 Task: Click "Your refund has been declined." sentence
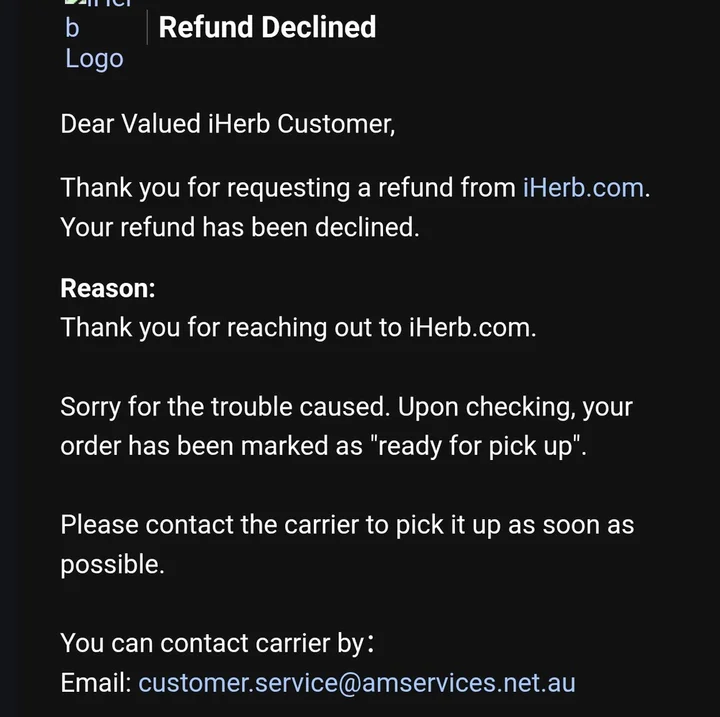pos(240,227)
